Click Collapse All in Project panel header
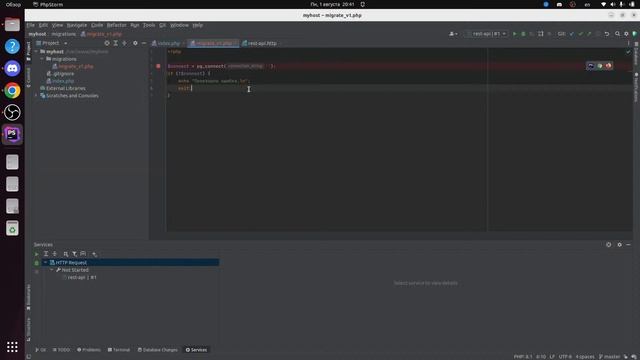Image resolution: width=640 pixels, height=360 pixels. click(124, 43)
